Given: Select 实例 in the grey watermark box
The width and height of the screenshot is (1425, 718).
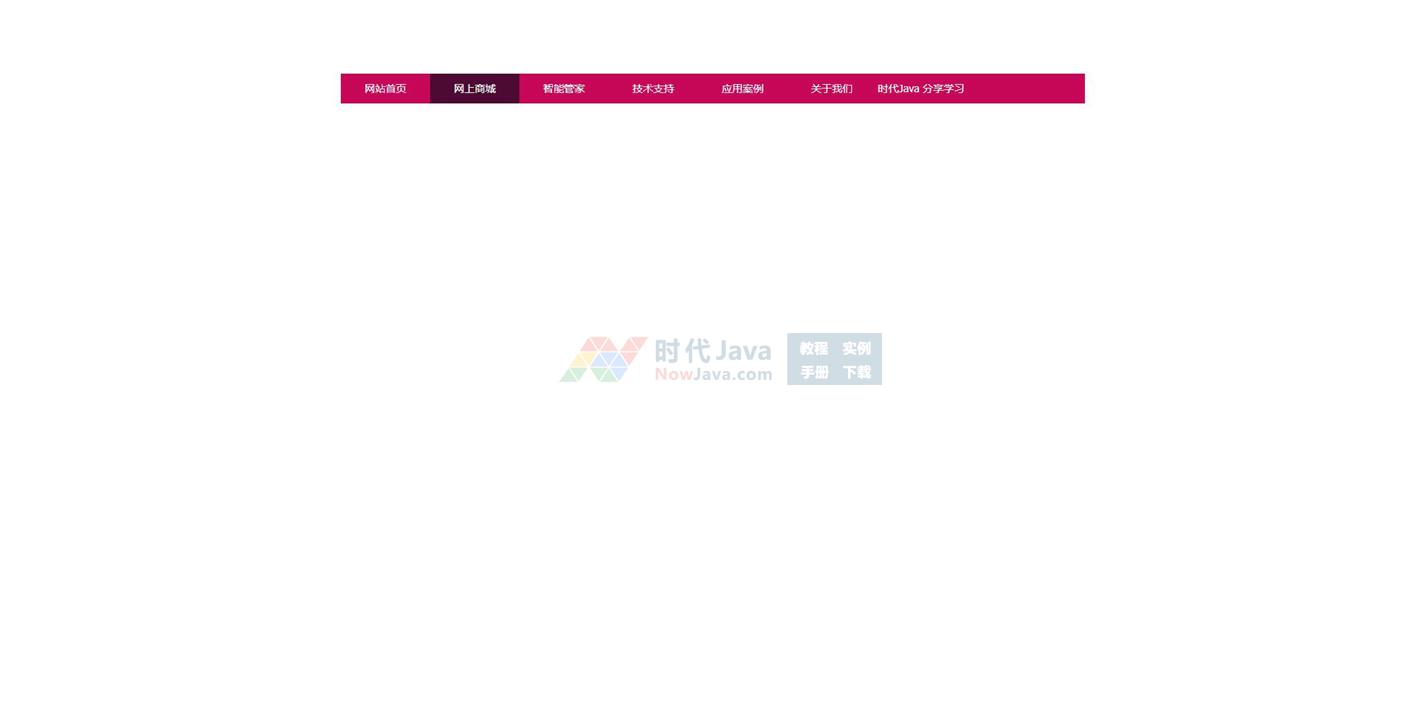Looking at the screenshot, I should 856,349.
